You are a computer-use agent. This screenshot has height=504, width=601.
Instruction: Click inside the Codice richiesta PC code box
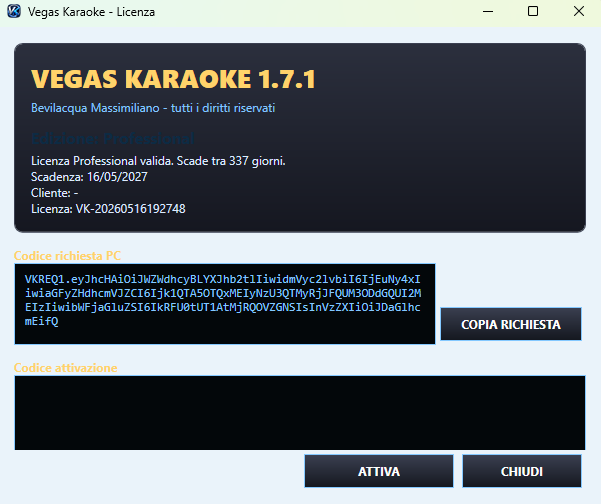tap(225, 304)
